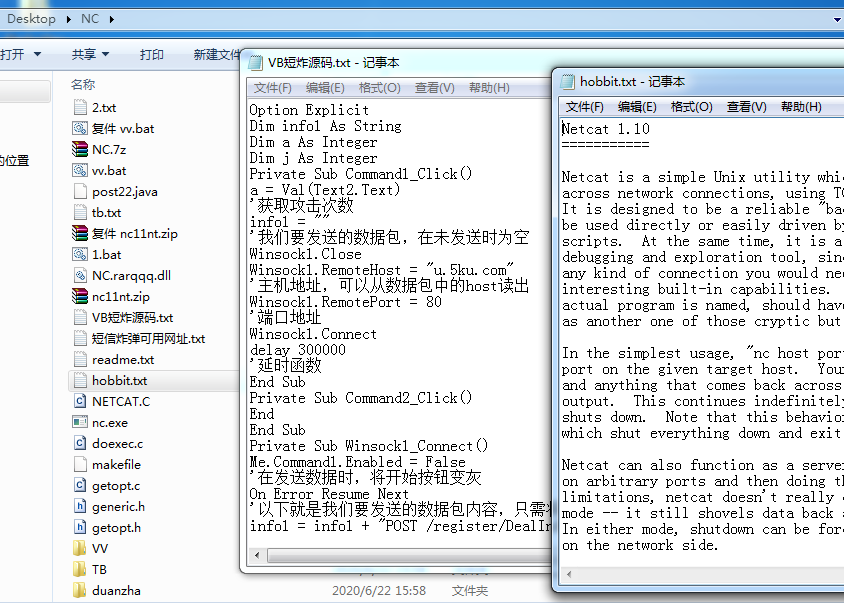Click the "Netcat 1.10" line in hobbit.txt
The height and width of the screenshot is (603, 844).
coord(606,129)
